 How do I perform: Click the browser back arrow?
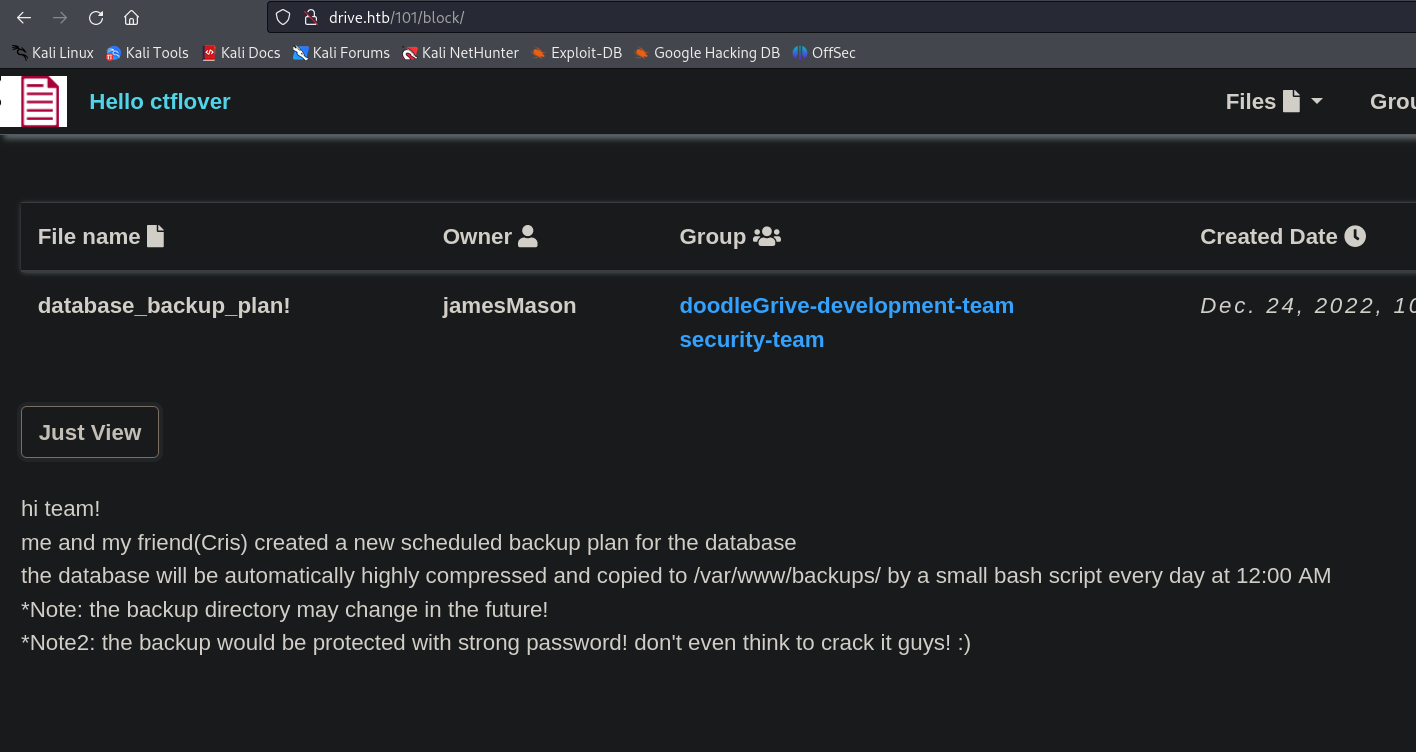tap(24, 18)
